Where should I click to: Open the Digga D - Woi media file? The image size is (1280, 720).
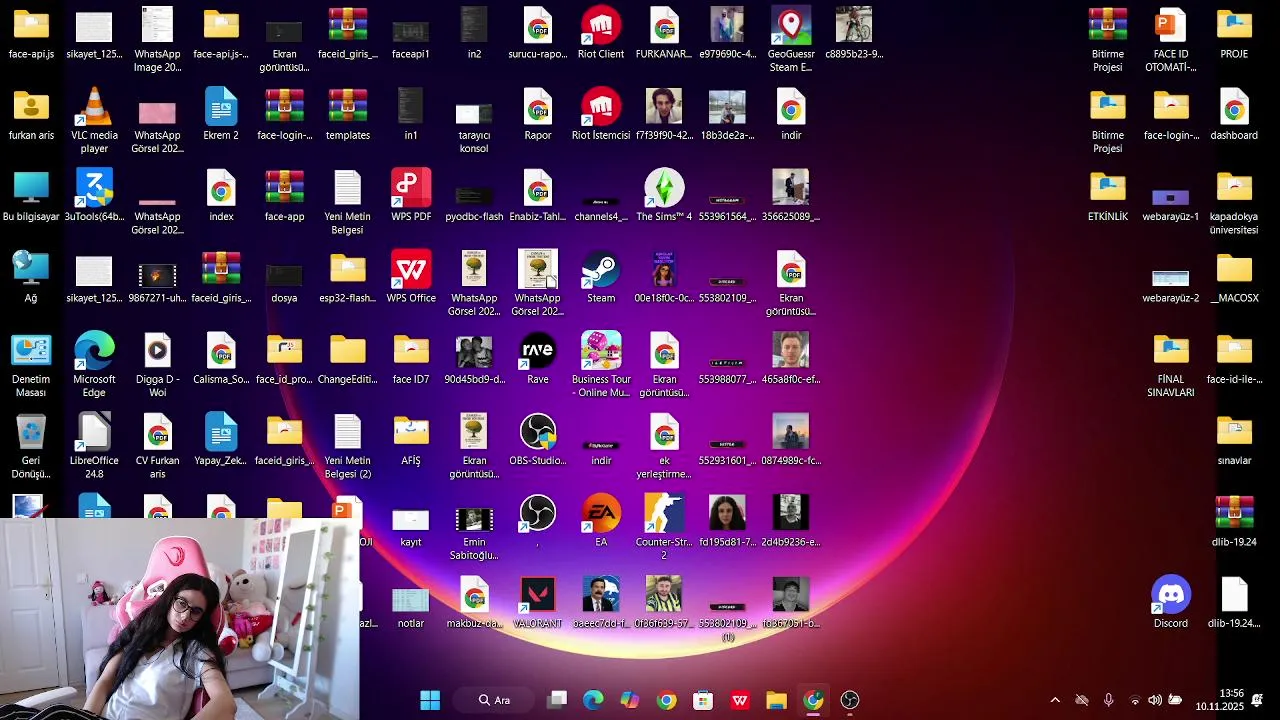click(157, 365)
